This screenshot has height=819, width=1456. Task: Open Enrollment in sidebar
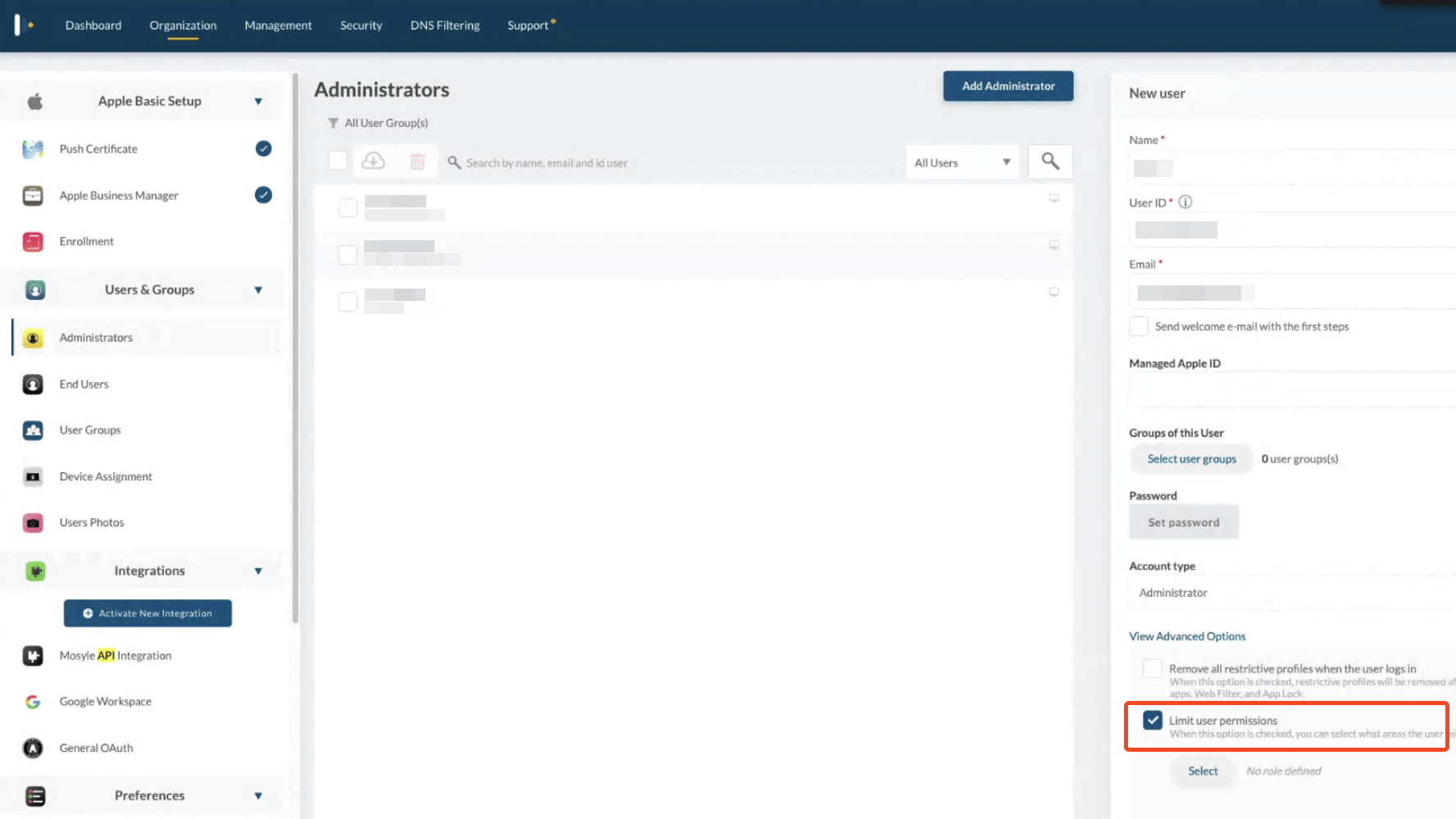(86, 242)
